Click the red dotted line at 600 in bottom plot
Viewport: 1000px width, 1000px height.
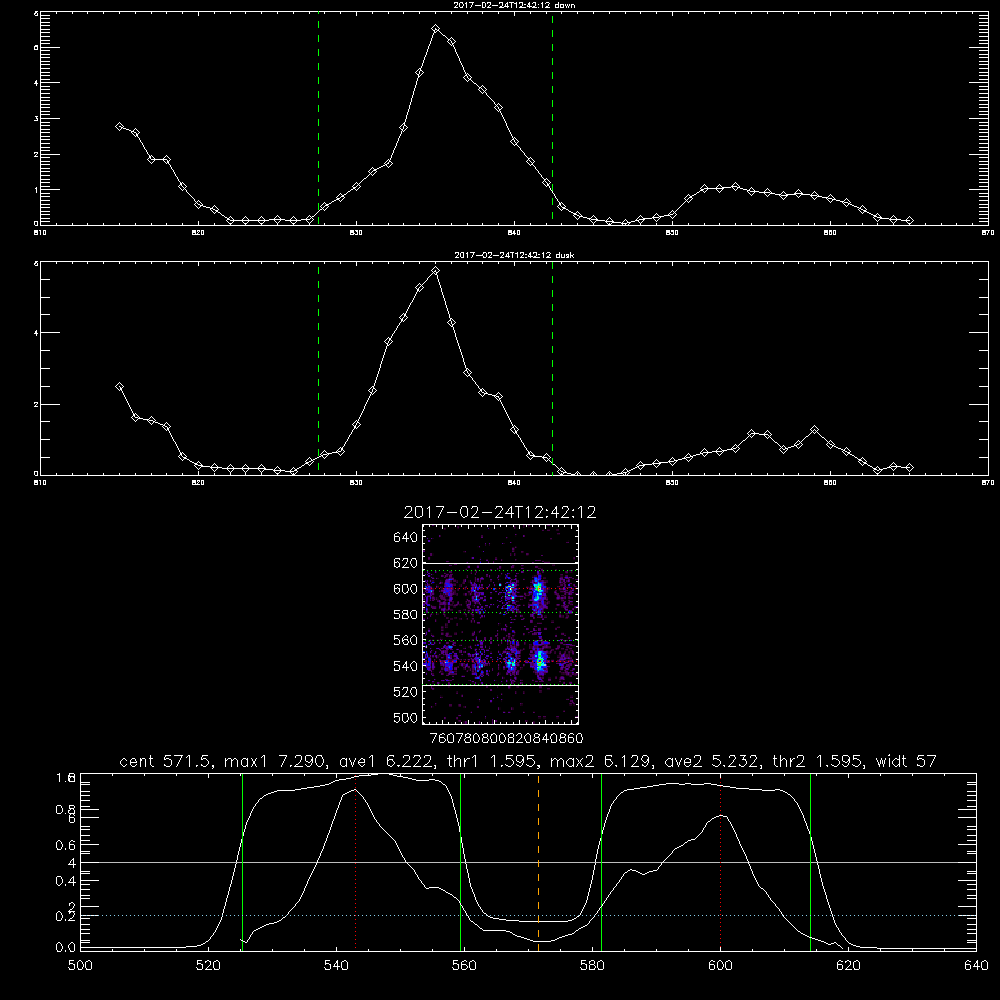coord(721,864)
